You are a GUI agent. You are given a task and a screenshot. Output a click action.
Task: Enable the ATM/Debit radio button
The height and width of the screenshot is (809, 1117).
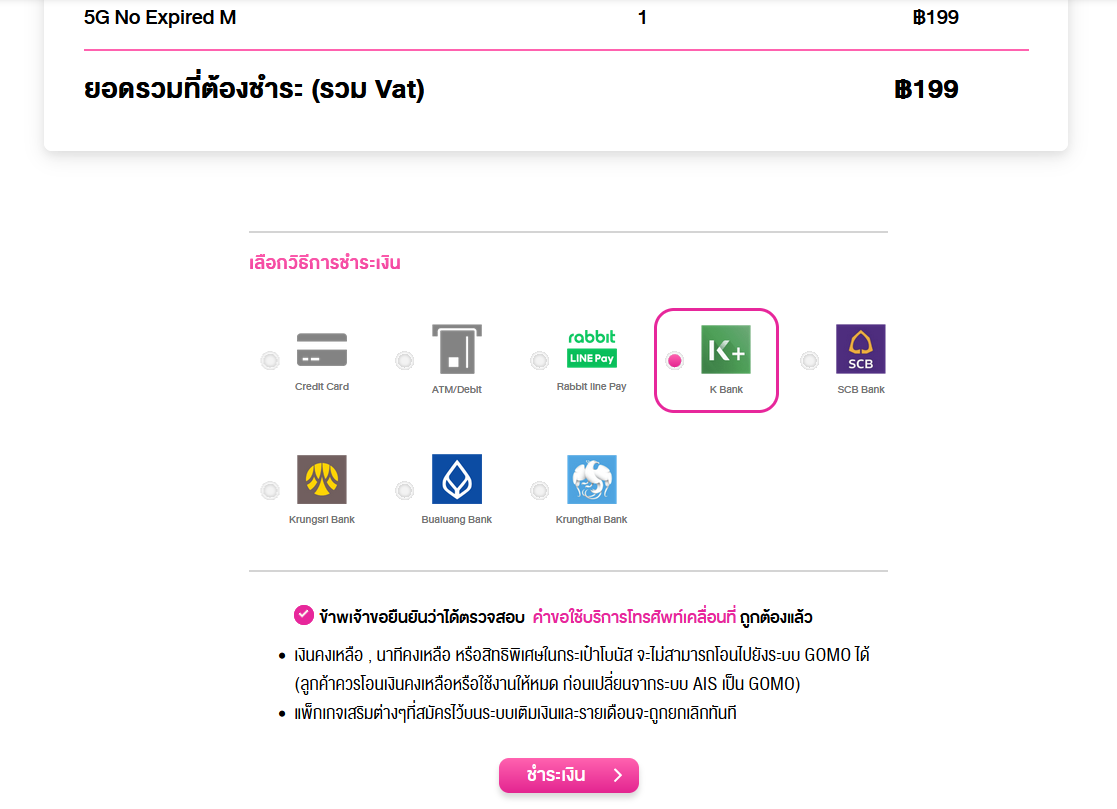point(405,360)
